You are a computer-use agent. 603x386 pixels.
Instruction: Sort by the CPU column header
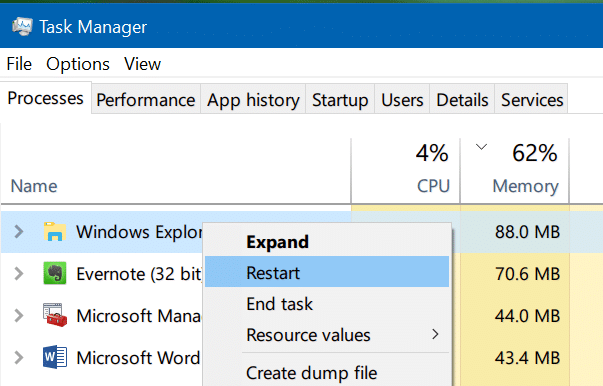click(x=433, y=186)
